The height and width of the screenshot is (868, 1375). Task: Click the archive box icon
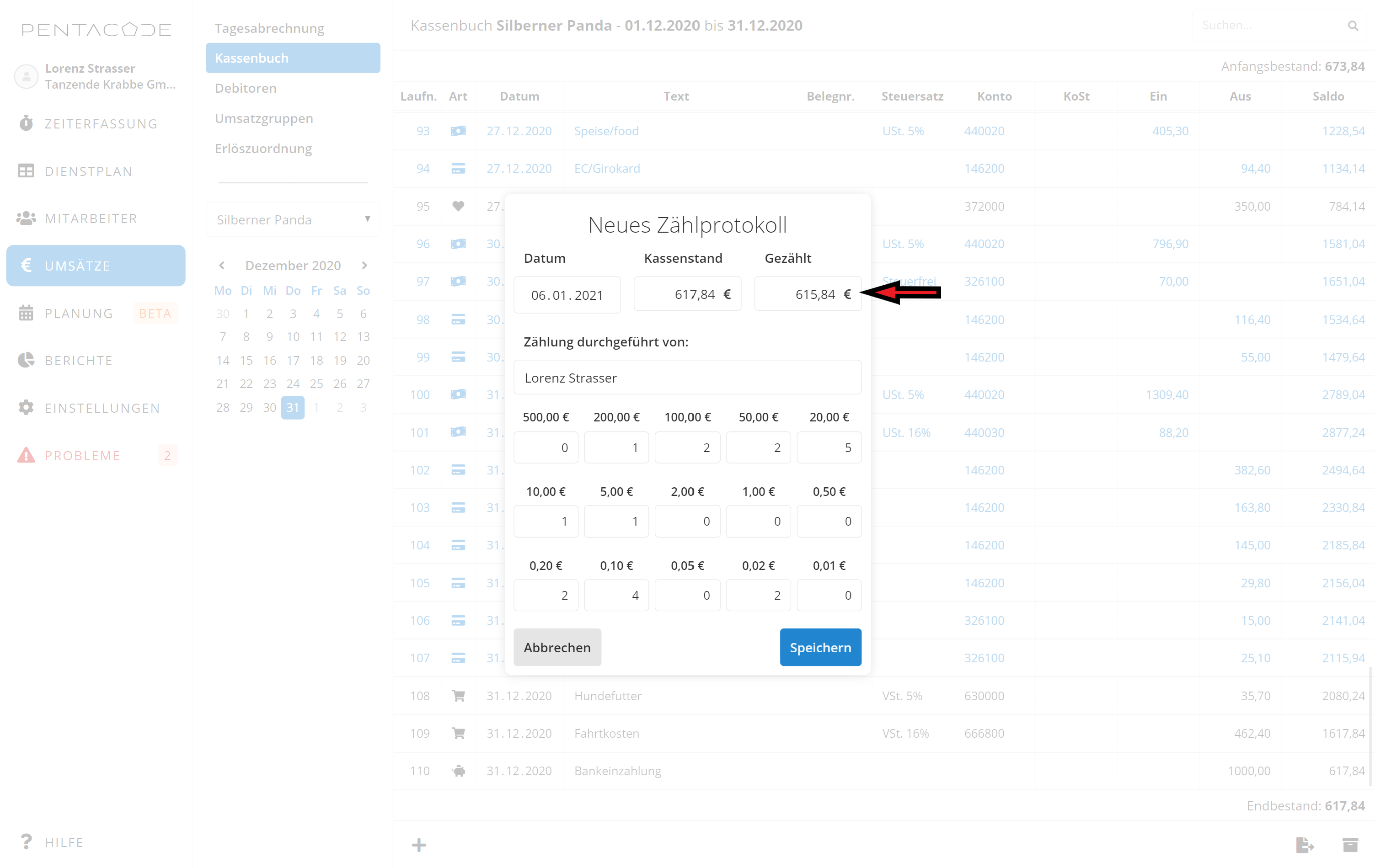tap(1350, 845)
